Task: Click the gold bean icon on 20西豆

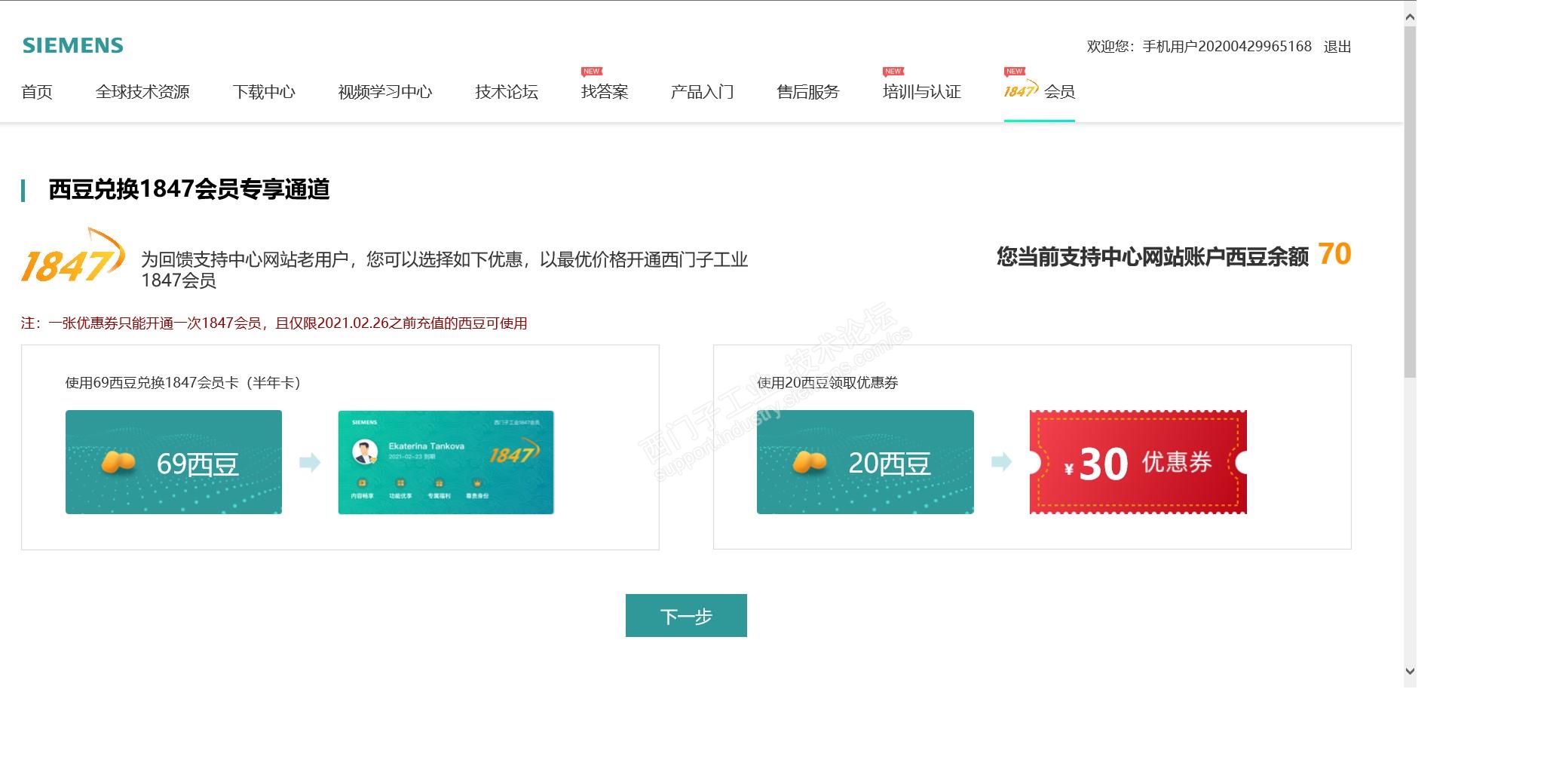Action: 810,462
